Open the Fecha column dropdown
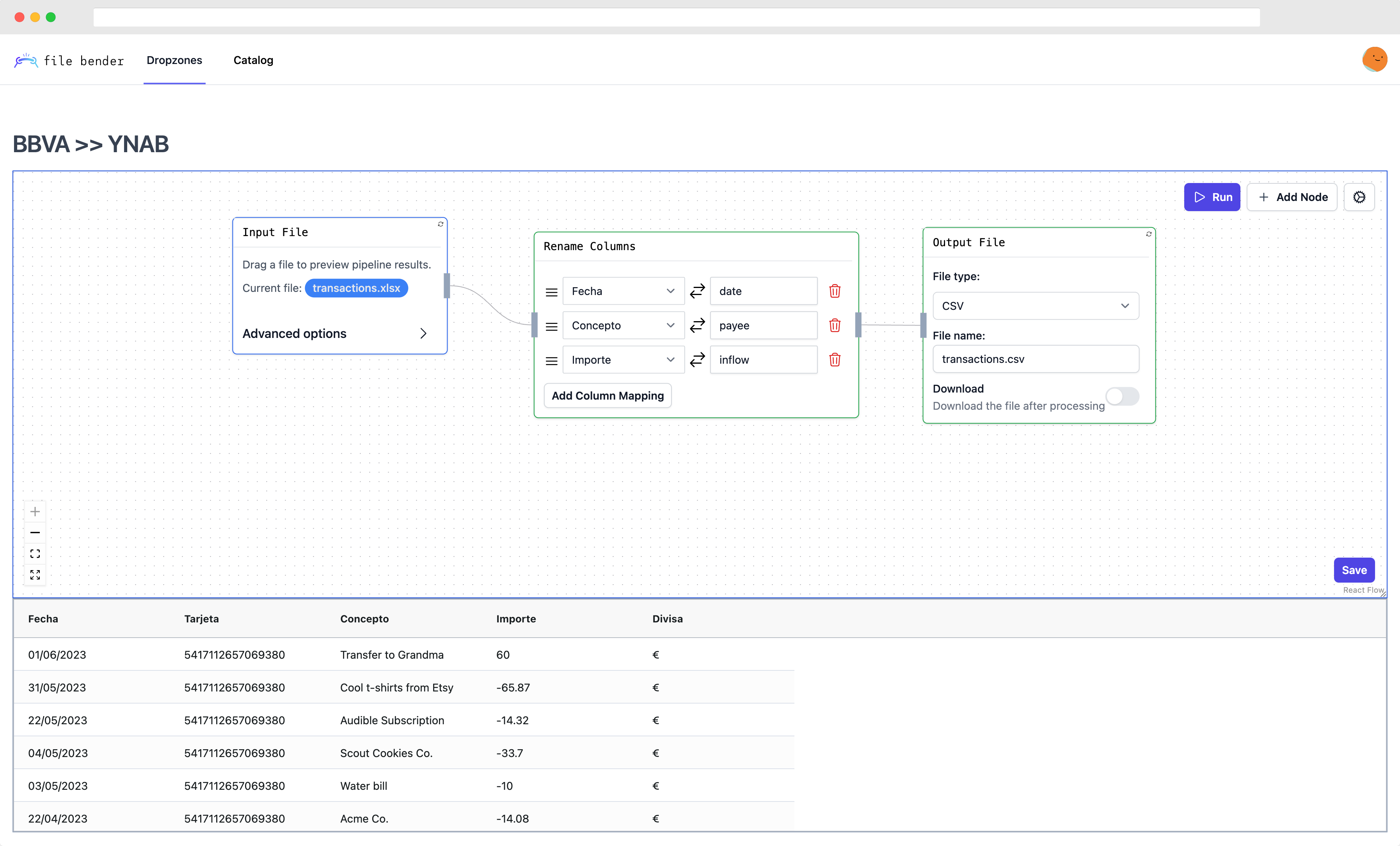This screenshot has height=846, width=1400. tap(623, 291)
